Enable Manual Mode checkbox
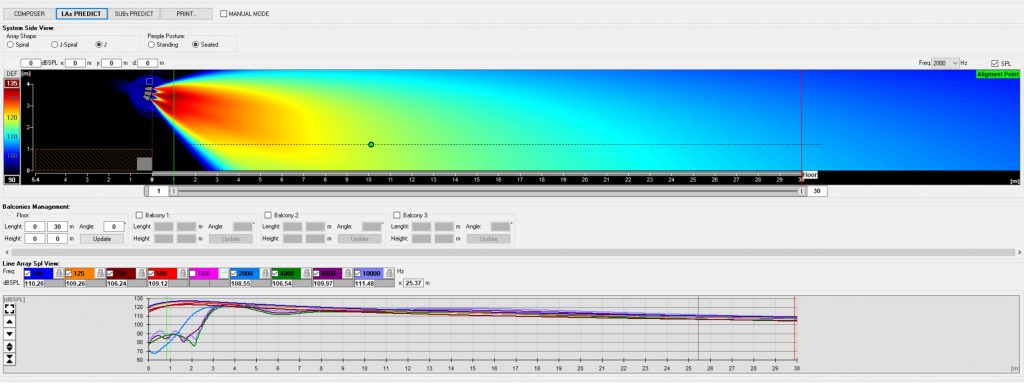1024x383 pixels. click(224, 14)
